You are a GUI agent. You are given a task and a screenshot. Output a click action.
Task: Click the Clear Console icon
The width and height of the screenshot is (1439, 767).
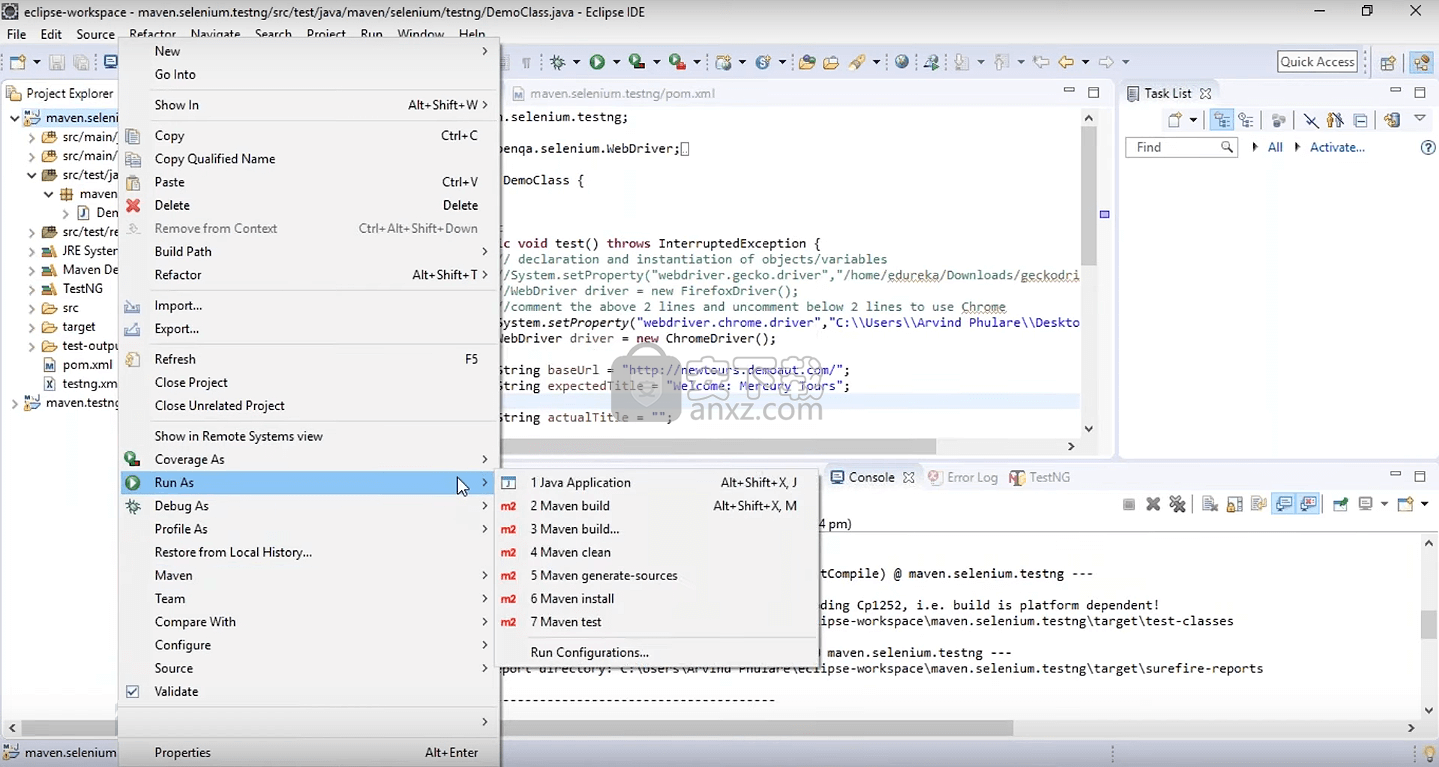1210,504
